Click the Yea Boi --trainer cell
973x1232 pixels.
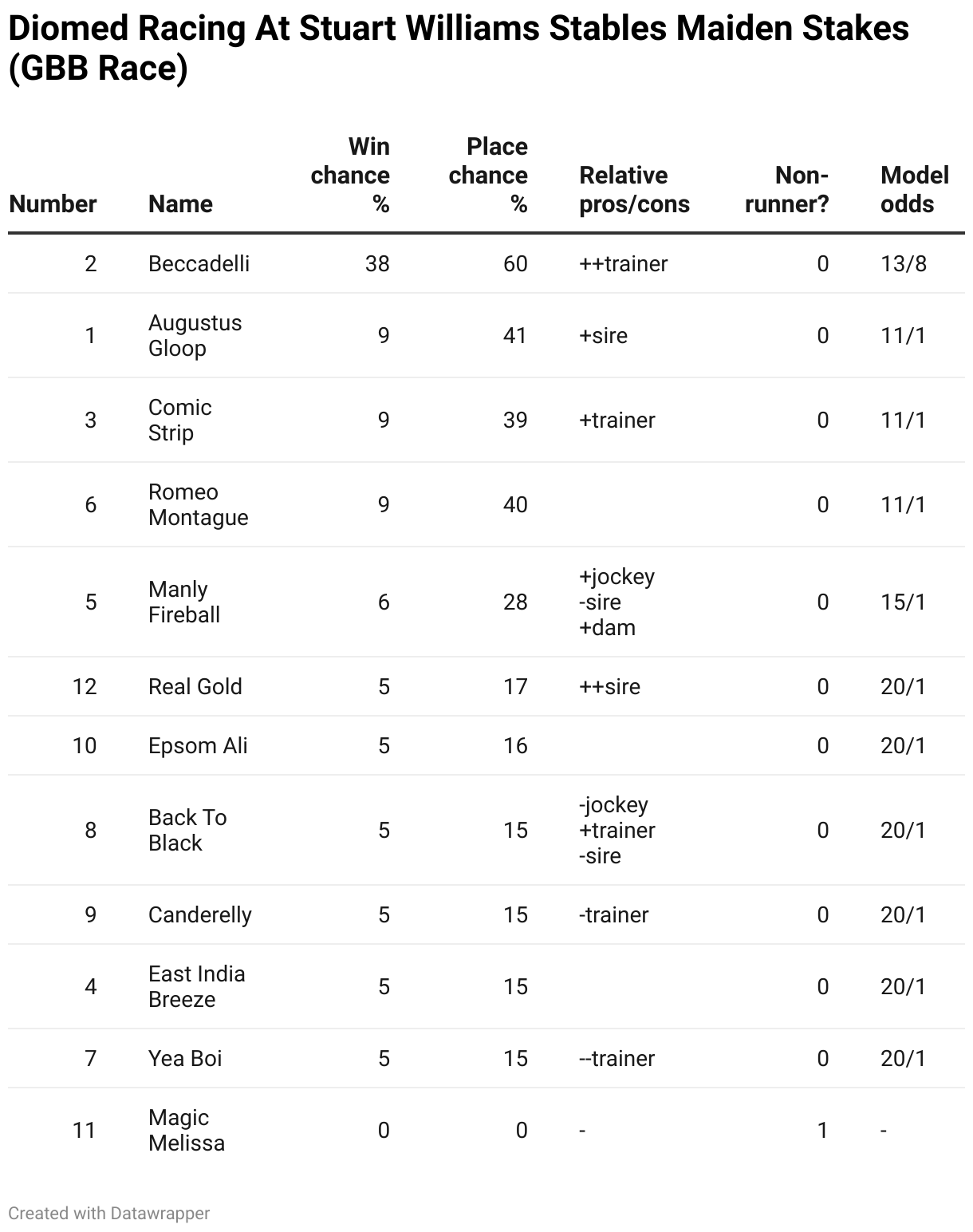616,1058
